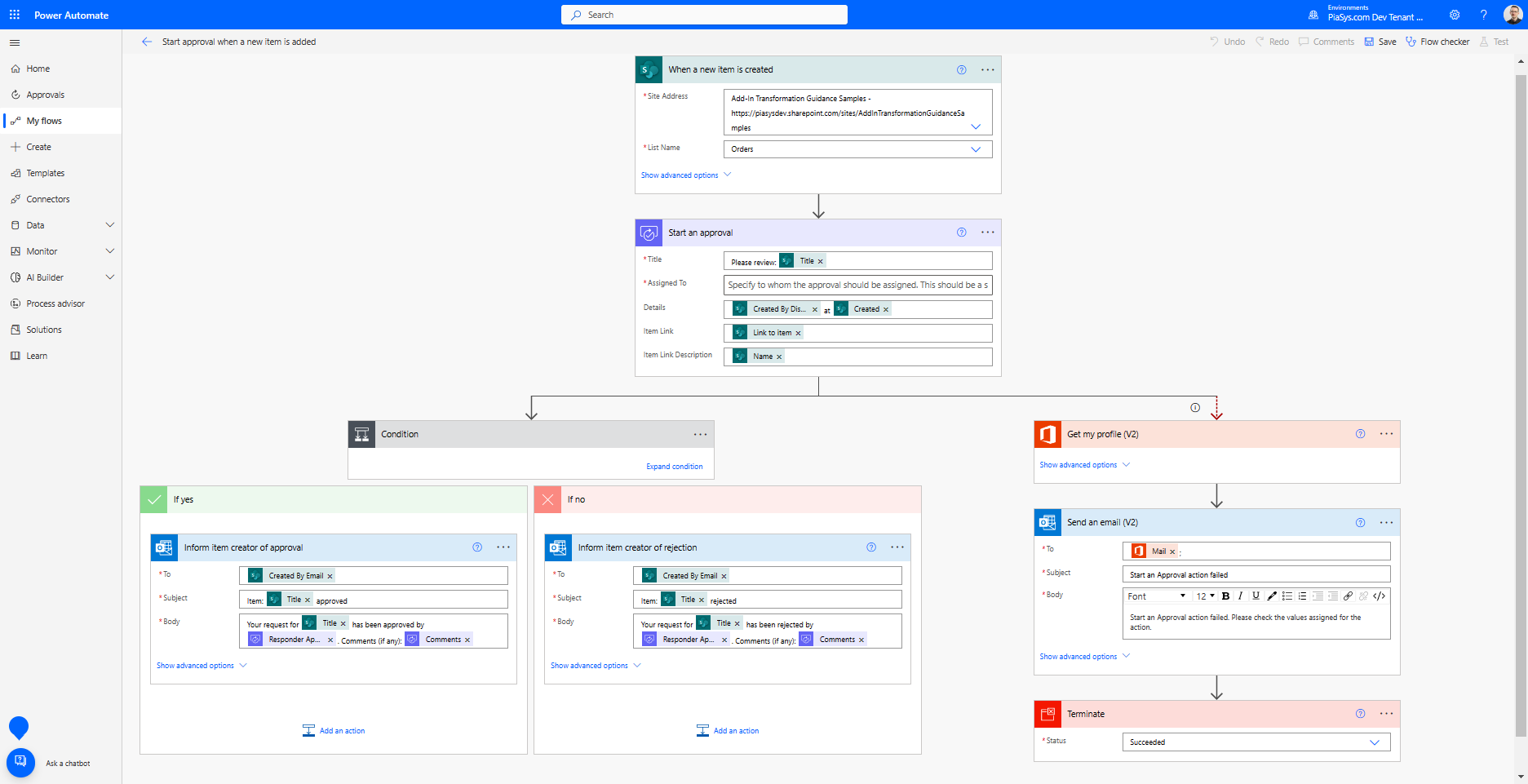This screenshot has width=1528, height=784.
Task: Apply italic formatting in the email Body
Action: [x=1241, y=596]
